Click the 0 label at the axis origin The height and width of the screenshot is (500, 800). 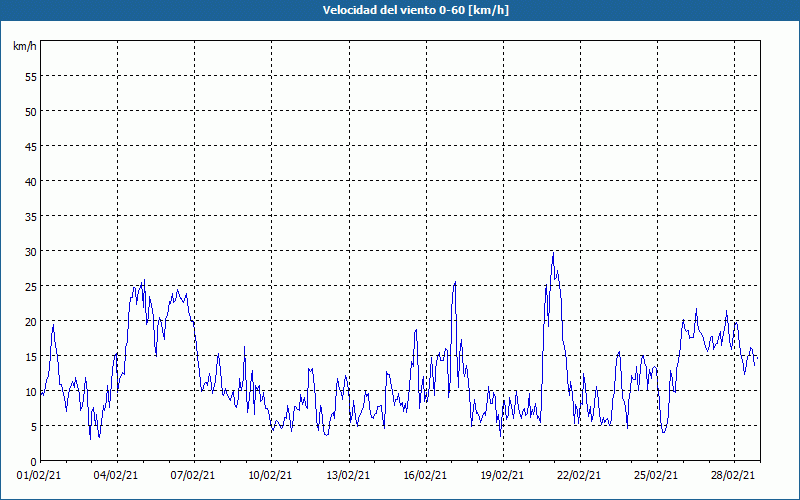[33, 461]
